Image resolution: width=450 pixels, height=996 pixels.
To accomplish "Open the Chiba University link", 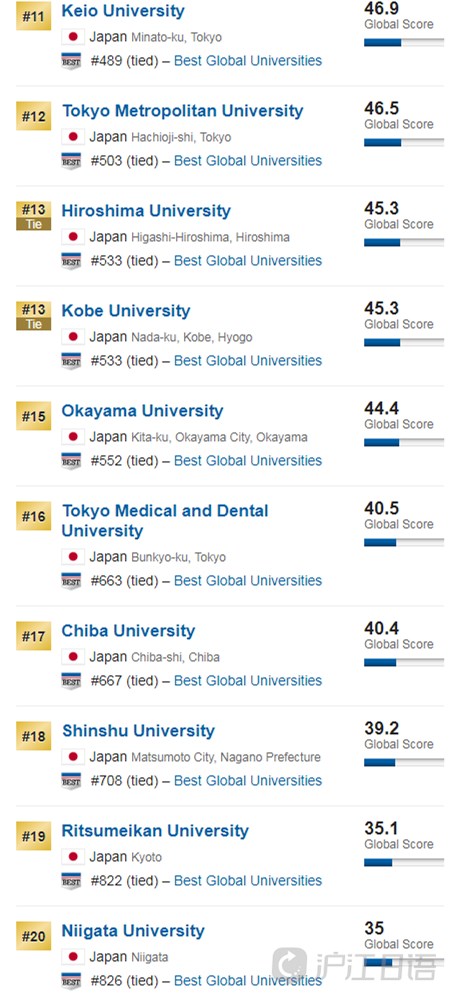I will coord(128,631).
